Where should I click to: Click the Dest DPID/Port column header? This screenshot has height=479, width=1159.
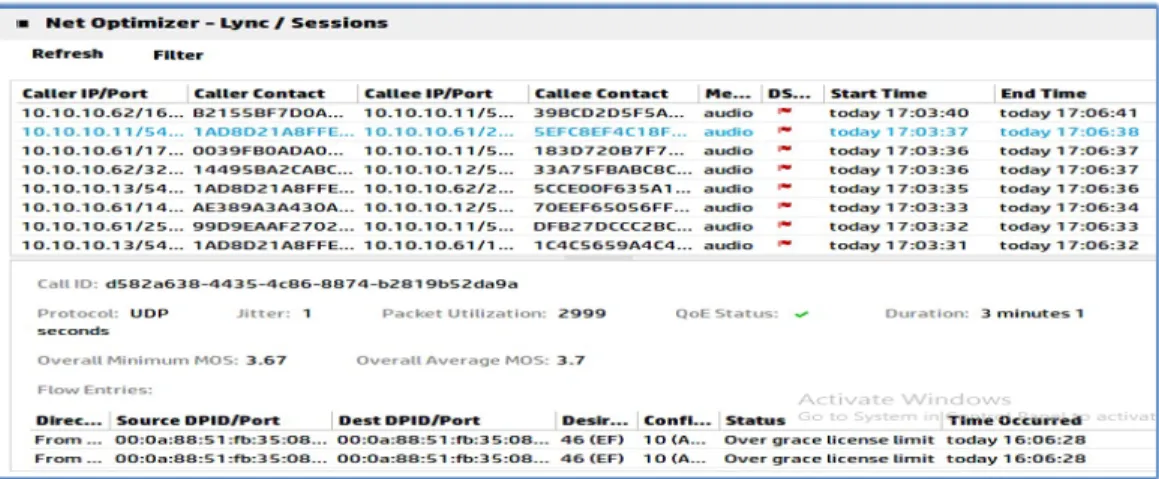coord(409,421)
